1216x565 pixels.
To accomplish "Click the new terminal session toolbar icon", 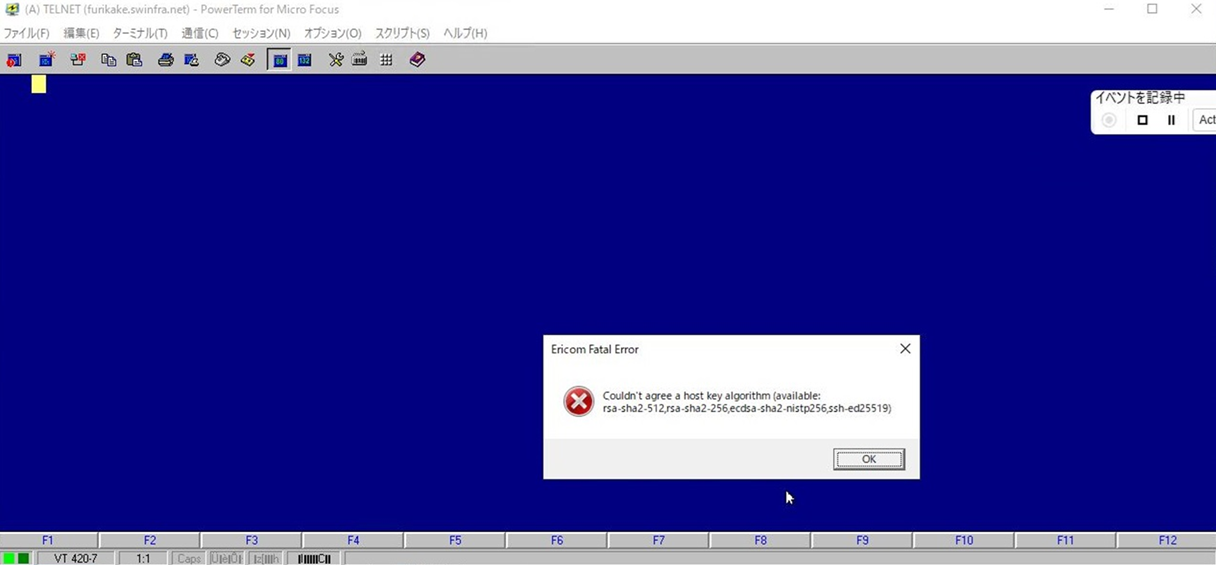I will [46, 60].
